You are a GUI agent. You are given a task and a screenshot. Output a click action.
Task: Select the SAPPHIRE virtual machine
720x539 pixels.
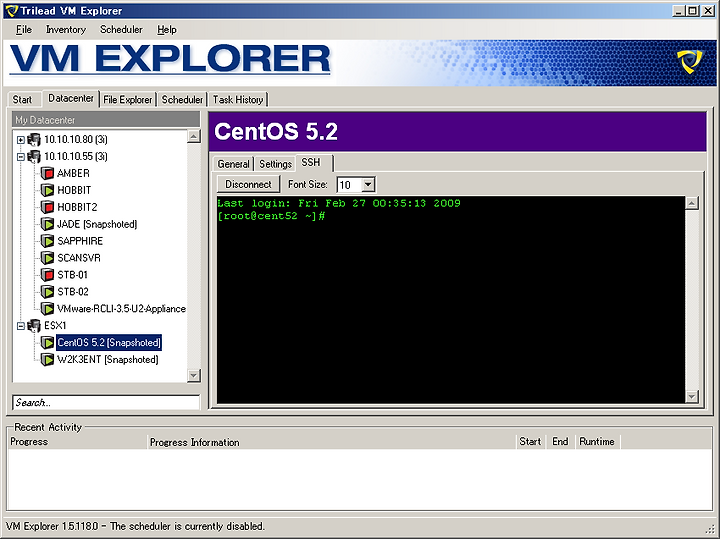[80, 241]
